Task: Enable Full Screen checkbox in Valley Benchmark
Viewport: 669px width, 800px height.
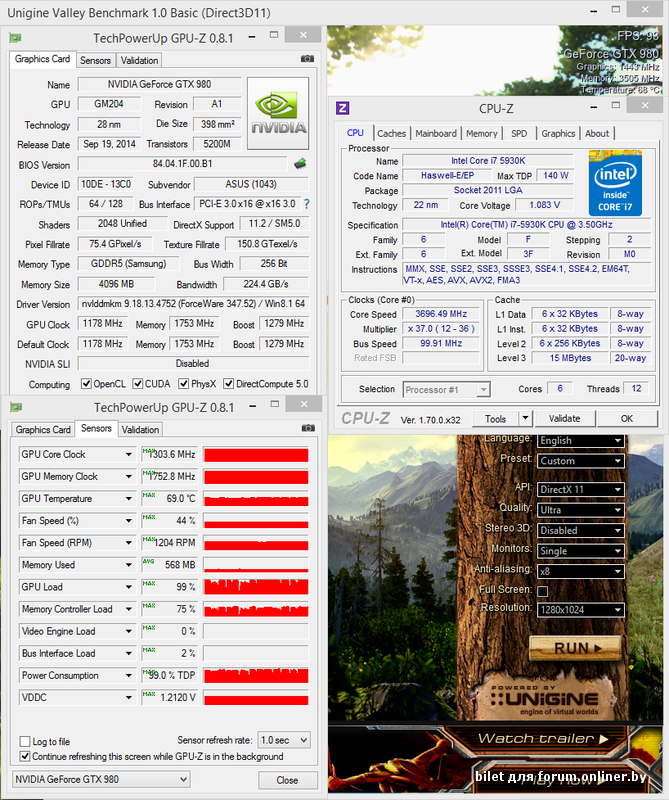Action: click(x=543, y=591)
